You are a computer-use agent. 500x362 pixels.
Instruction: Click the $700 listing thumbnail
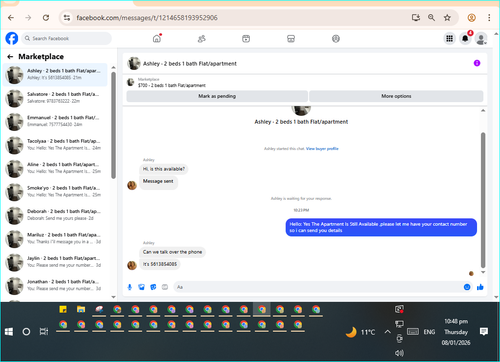tap(131, 82)
